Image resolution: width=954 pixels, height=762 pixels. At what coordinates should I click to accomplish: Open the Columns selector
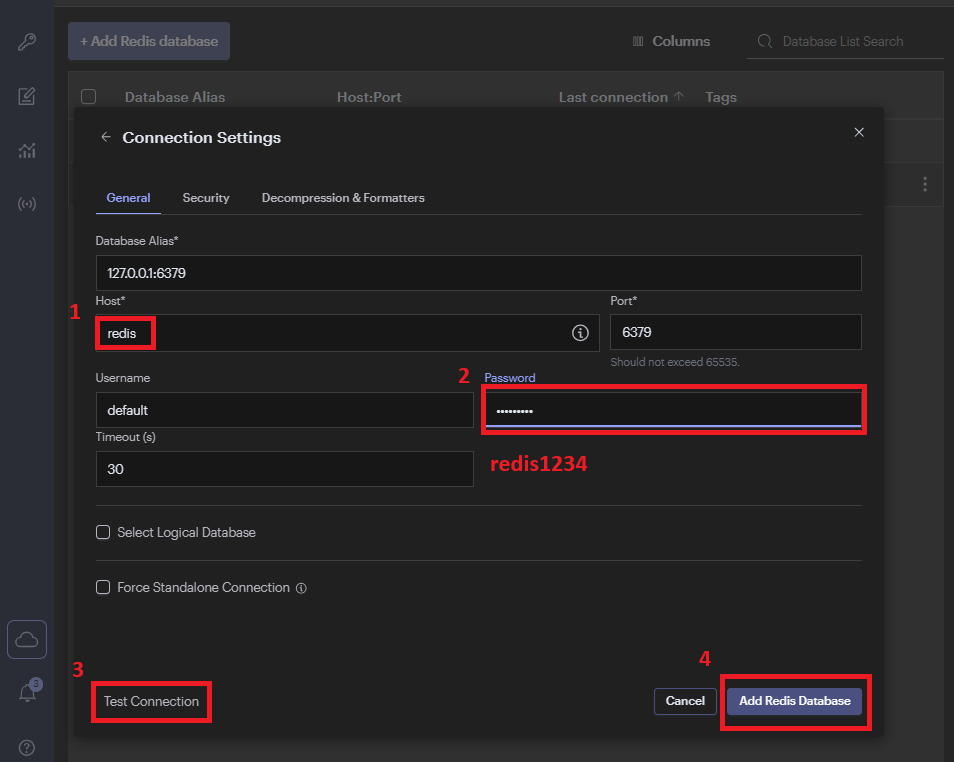671,41
